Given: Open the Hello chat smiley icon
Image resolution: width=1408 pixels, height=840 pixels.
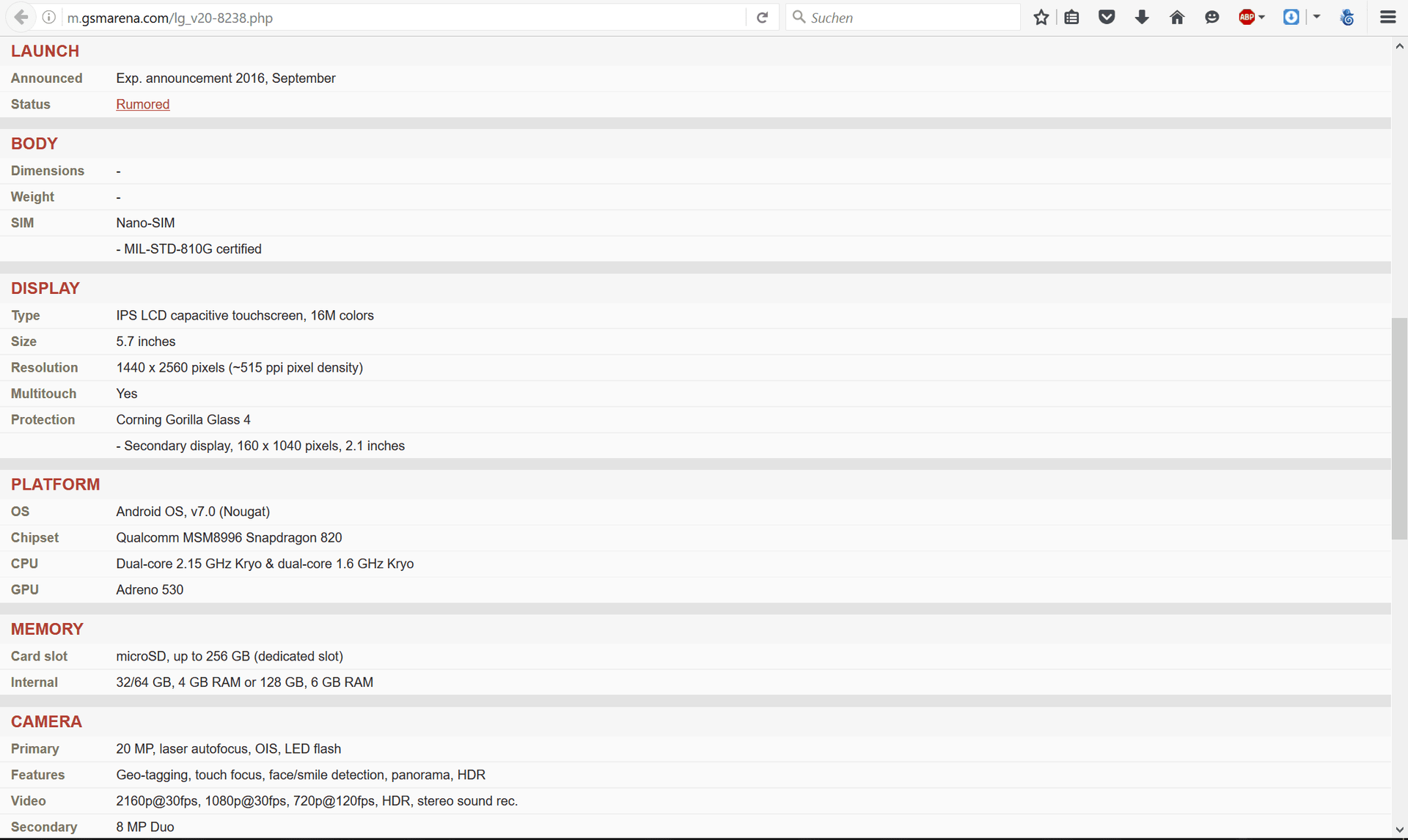Looking at the screenshot, I should (1212, 17).
